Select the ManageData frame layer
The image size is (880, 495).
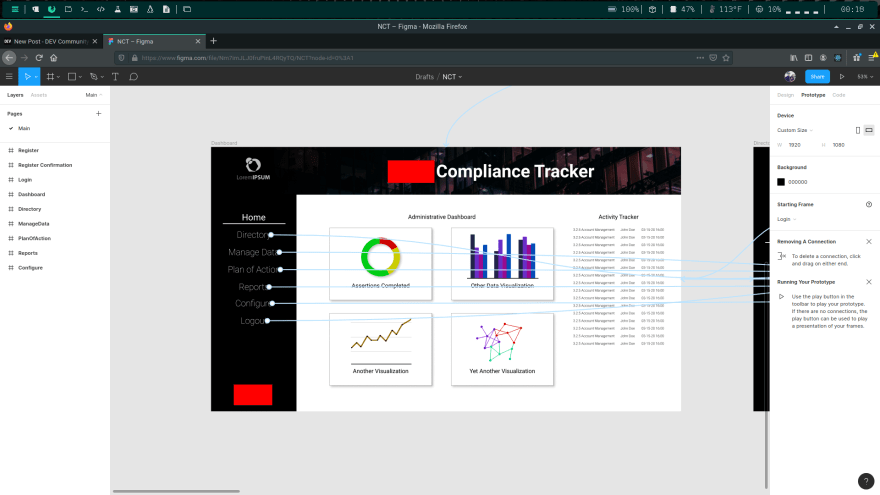[x=33, y=223]
